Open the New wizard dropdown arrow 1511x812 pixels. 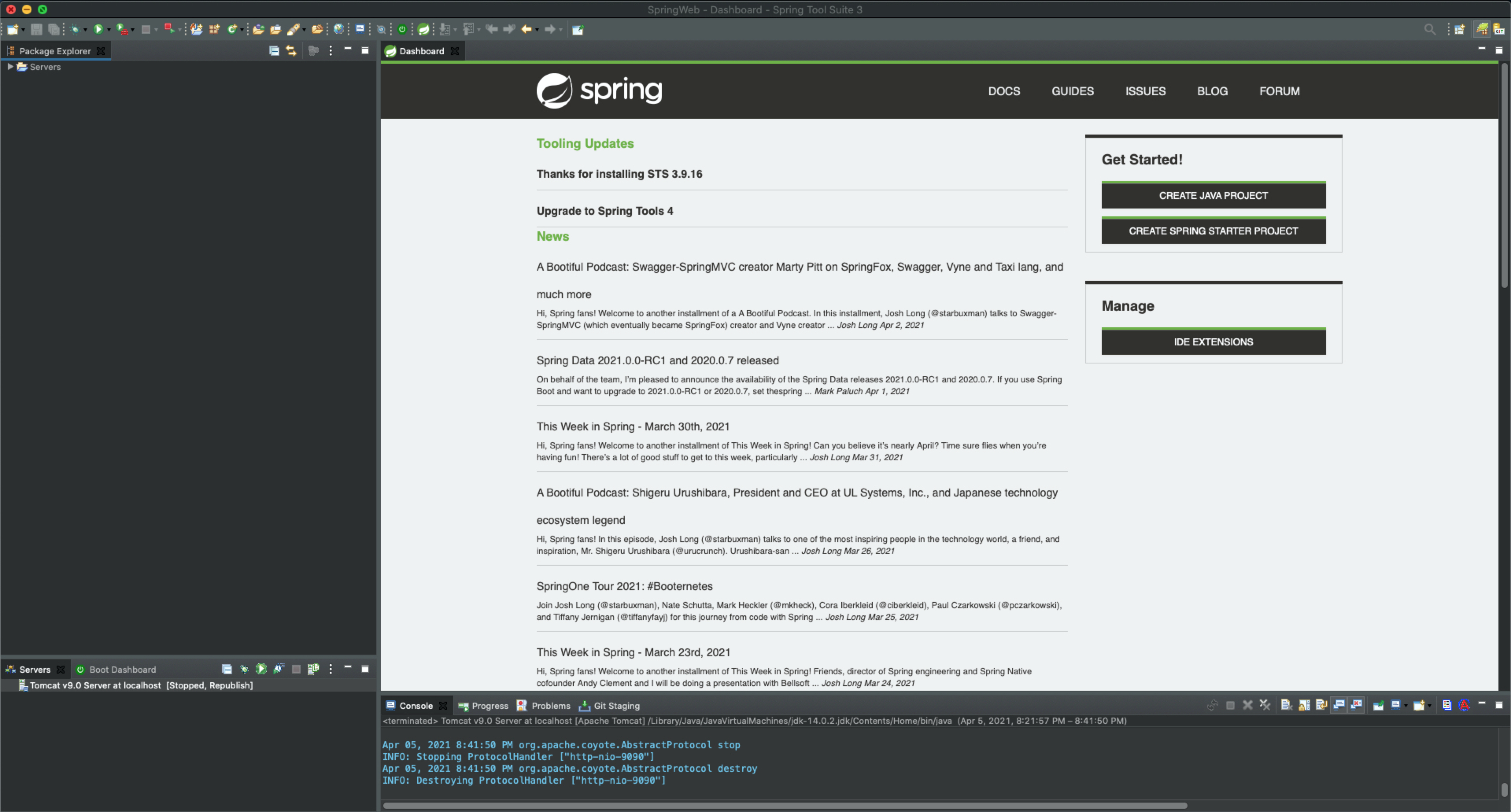pyautogui.click(x=23, y=30)
